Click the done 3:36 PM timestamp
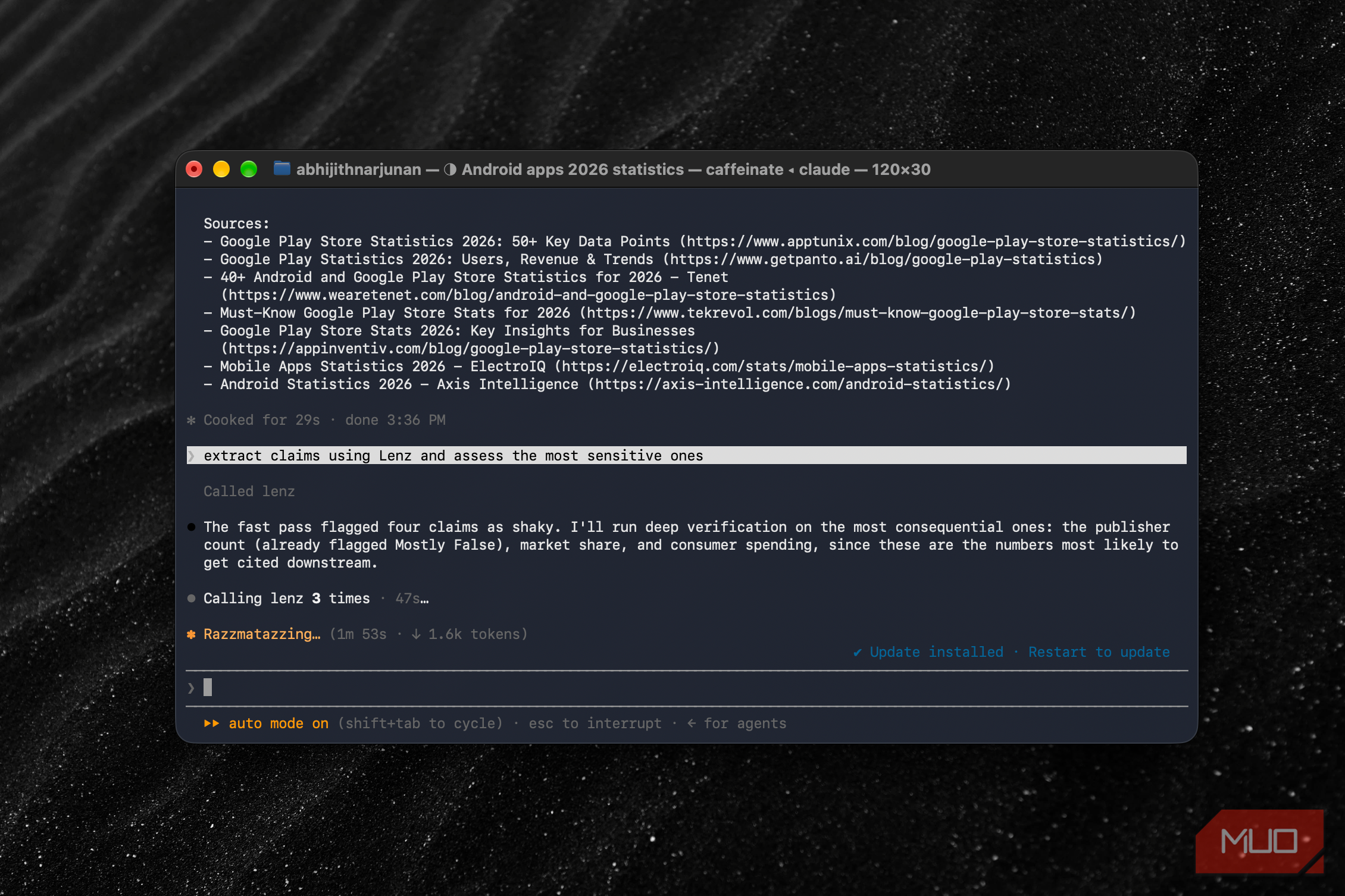Image resolution: width=1345 pixels, height=896 pixels. 395,420
